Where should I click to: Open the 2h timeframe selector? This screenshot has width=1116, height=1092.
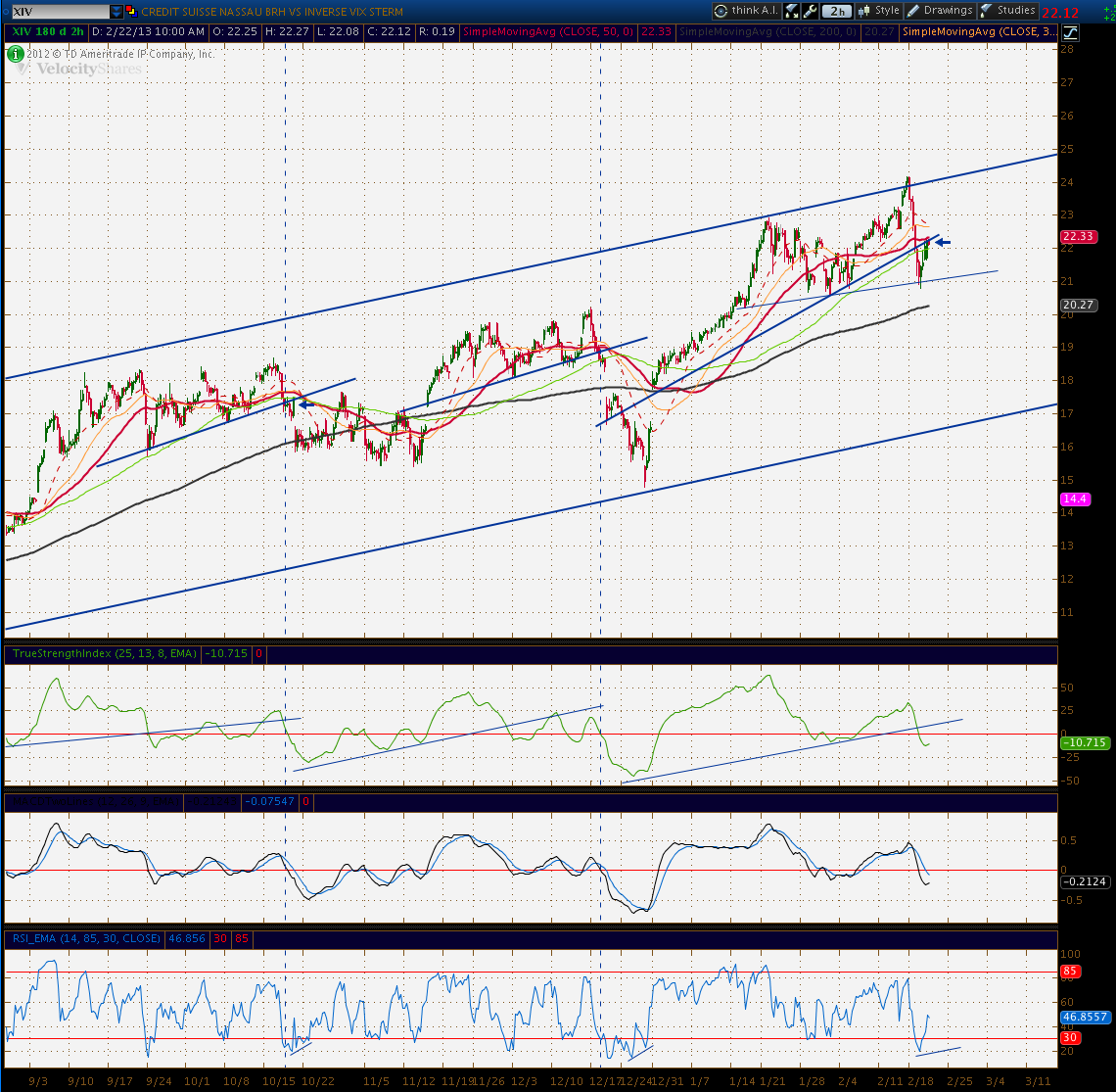point(837,11)
